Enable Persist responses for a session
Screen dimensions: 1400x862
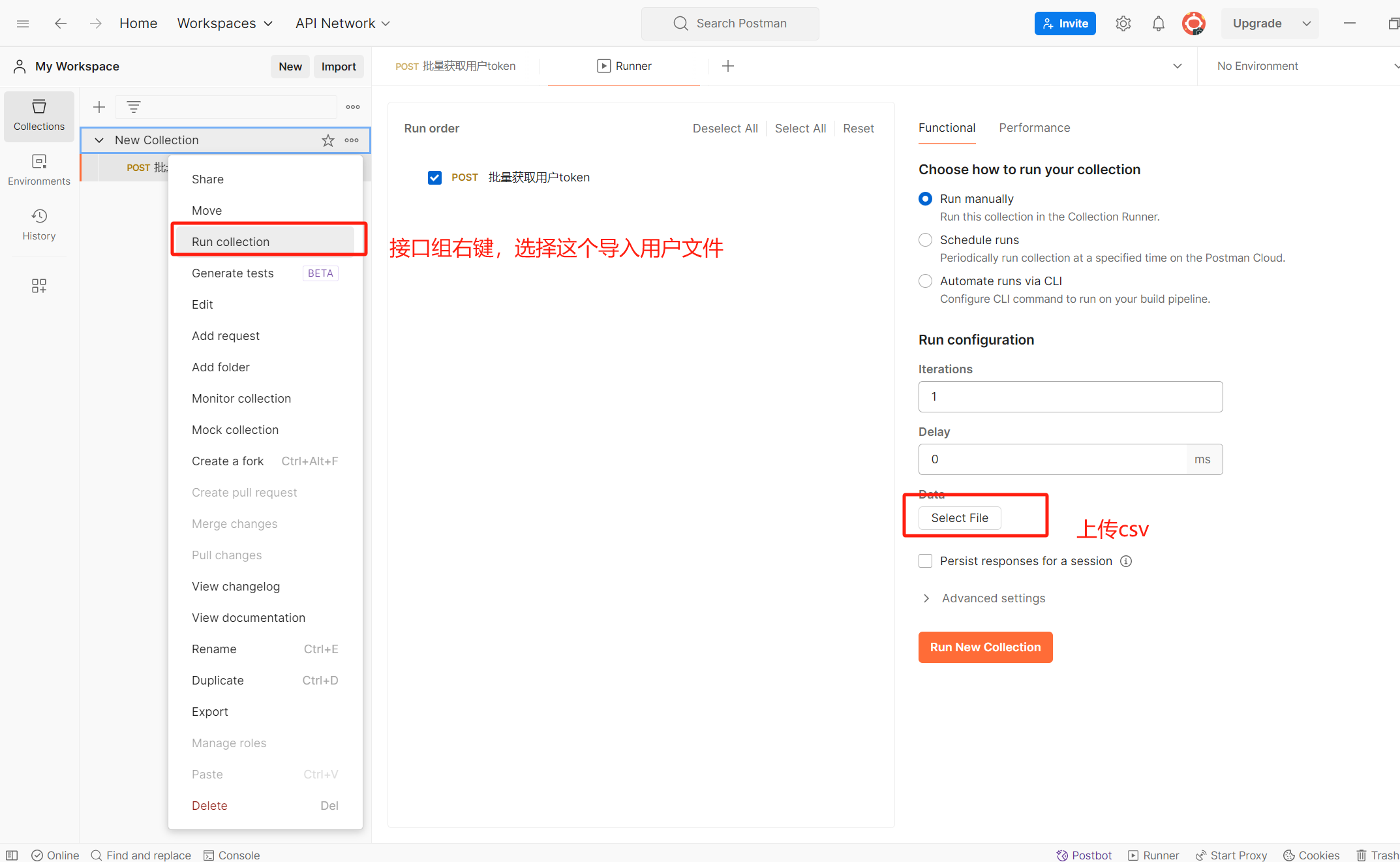point(925,561)
